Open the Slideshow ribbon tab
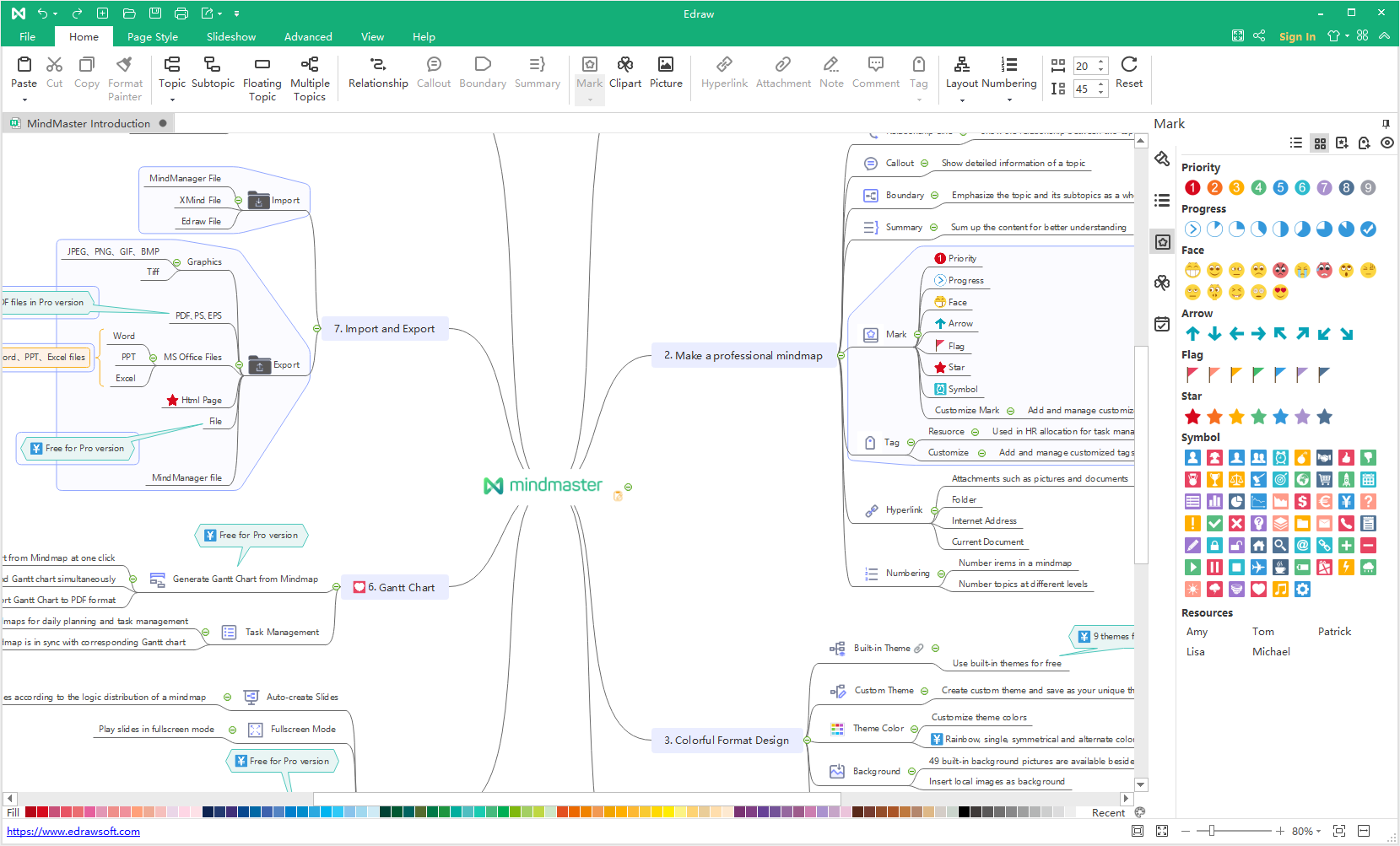Viewport: 1400px width, 846px height. 230,37
